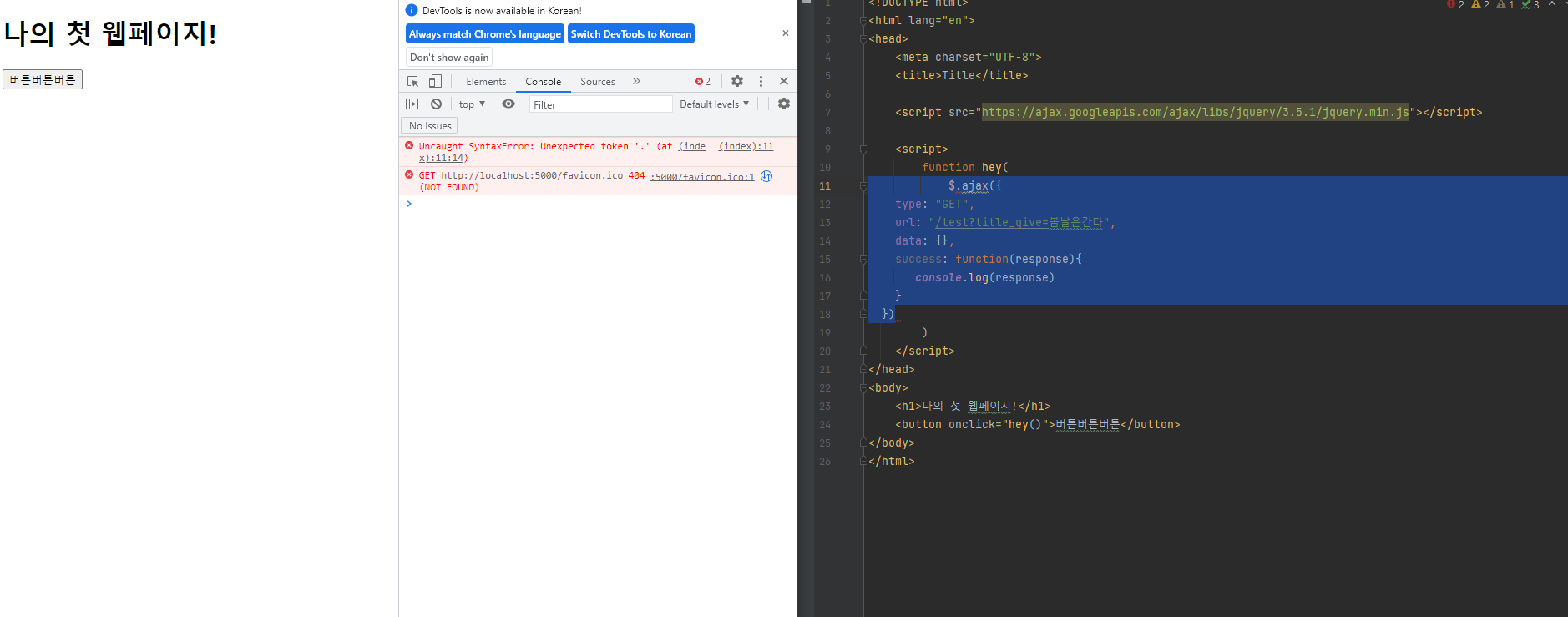
Task: Click the page heading 나의 첫 웹페이지!
Action: pos(110,33)
